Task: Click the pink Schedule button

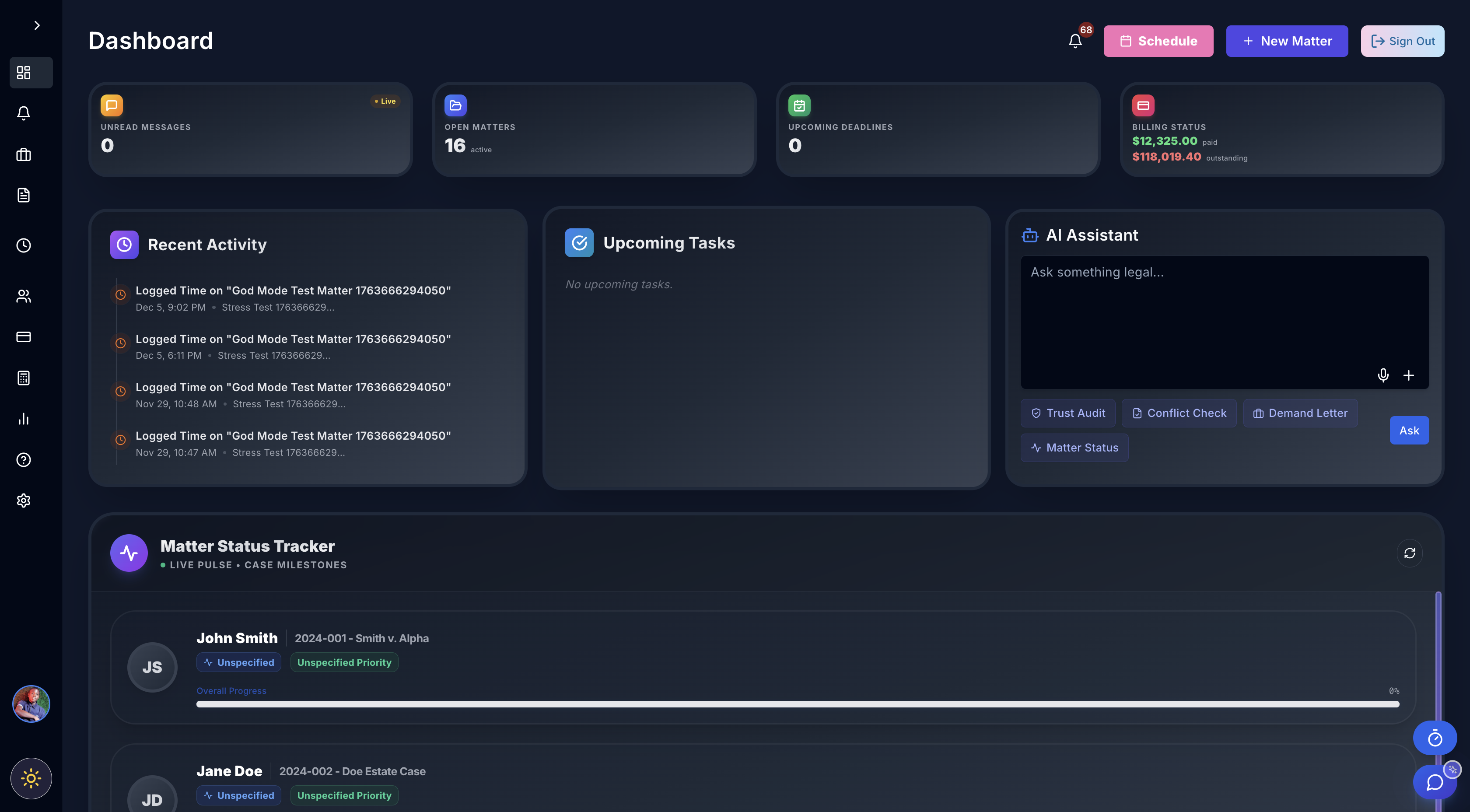Action: [x=1158, y=41]
